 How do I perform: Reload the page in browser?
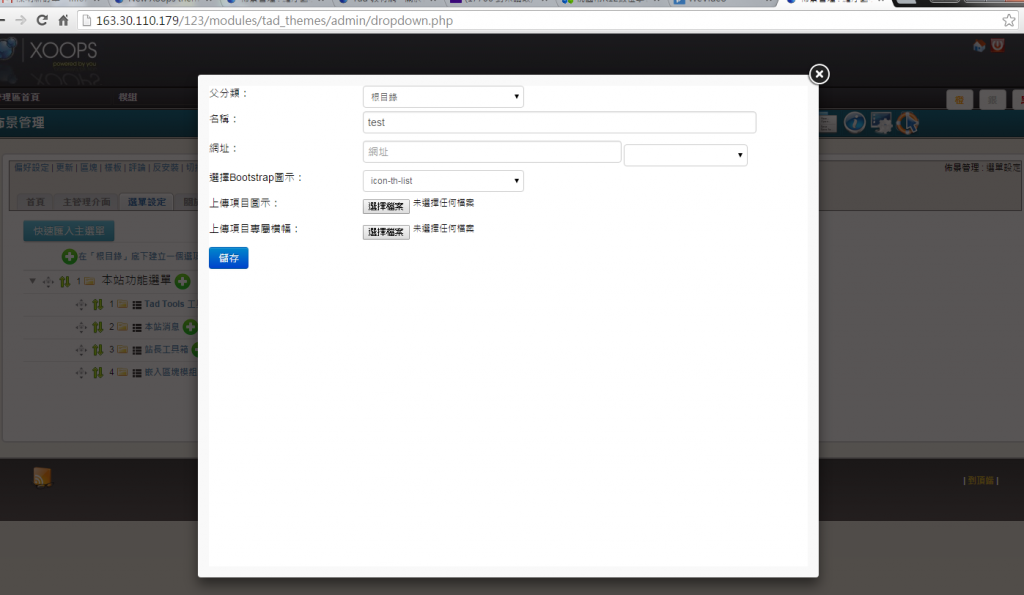pyautogui.click(x=42, y=20)
